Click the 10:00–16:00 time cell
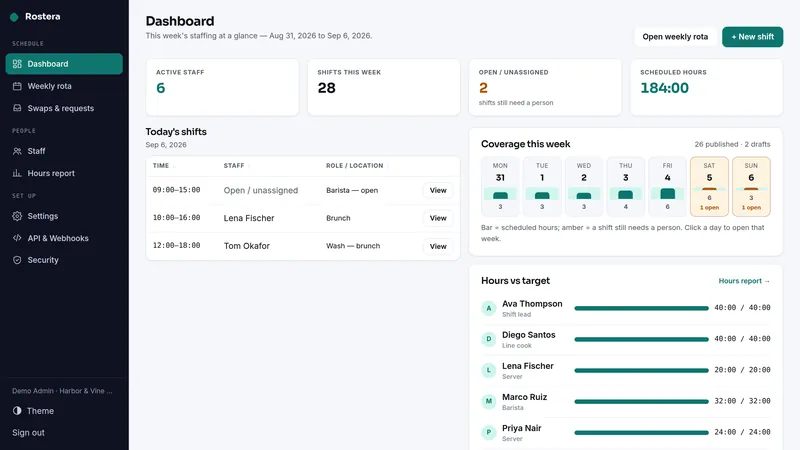800x450 pixels. tap(177, 218)
